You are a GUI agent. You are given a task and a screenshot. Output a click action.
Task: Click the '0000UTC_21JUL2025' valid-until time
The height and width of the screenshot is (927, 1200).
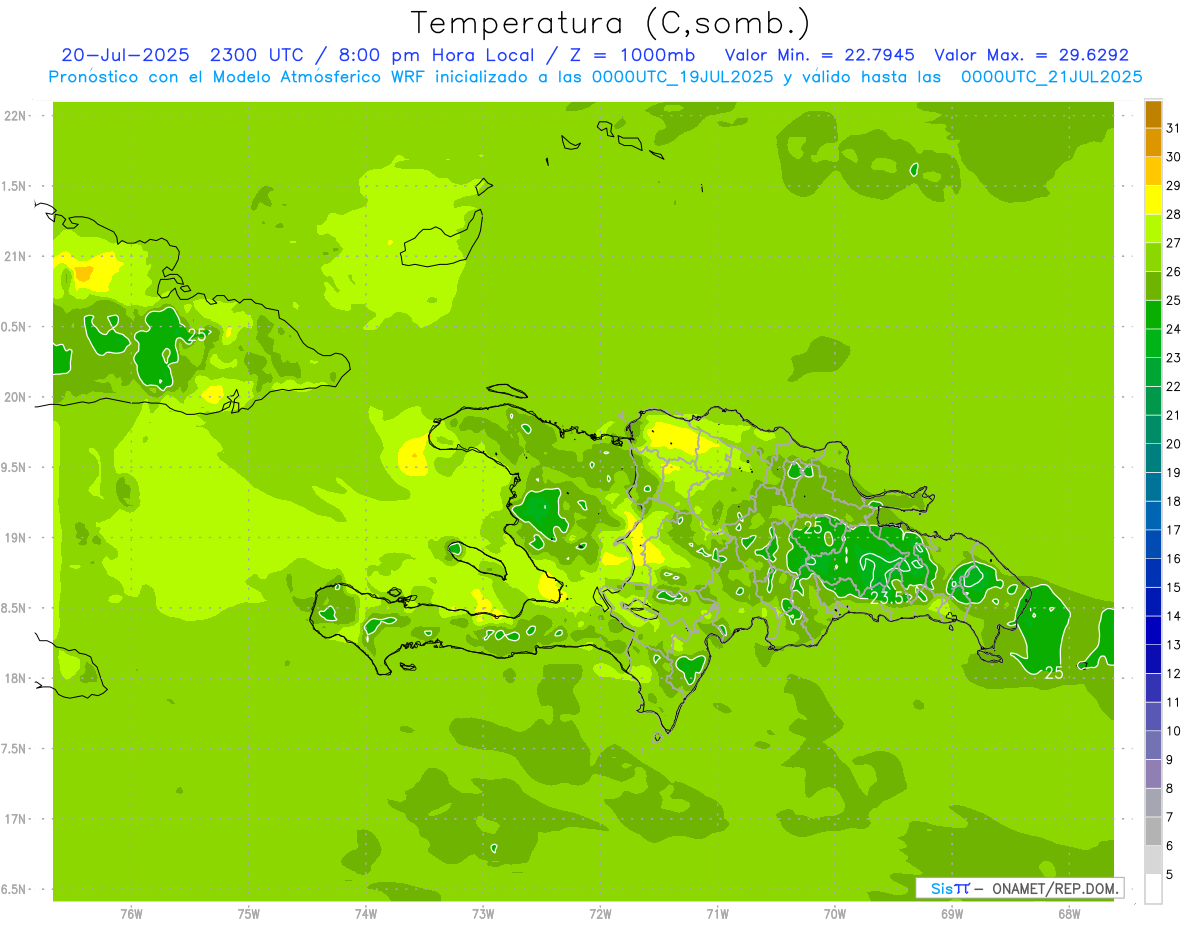[1052, 76]
